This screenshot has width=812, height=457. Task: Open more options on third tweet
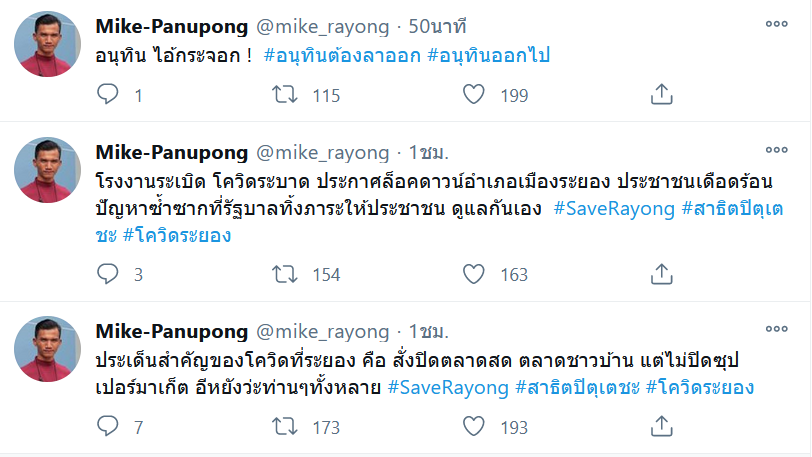[776, 329]
